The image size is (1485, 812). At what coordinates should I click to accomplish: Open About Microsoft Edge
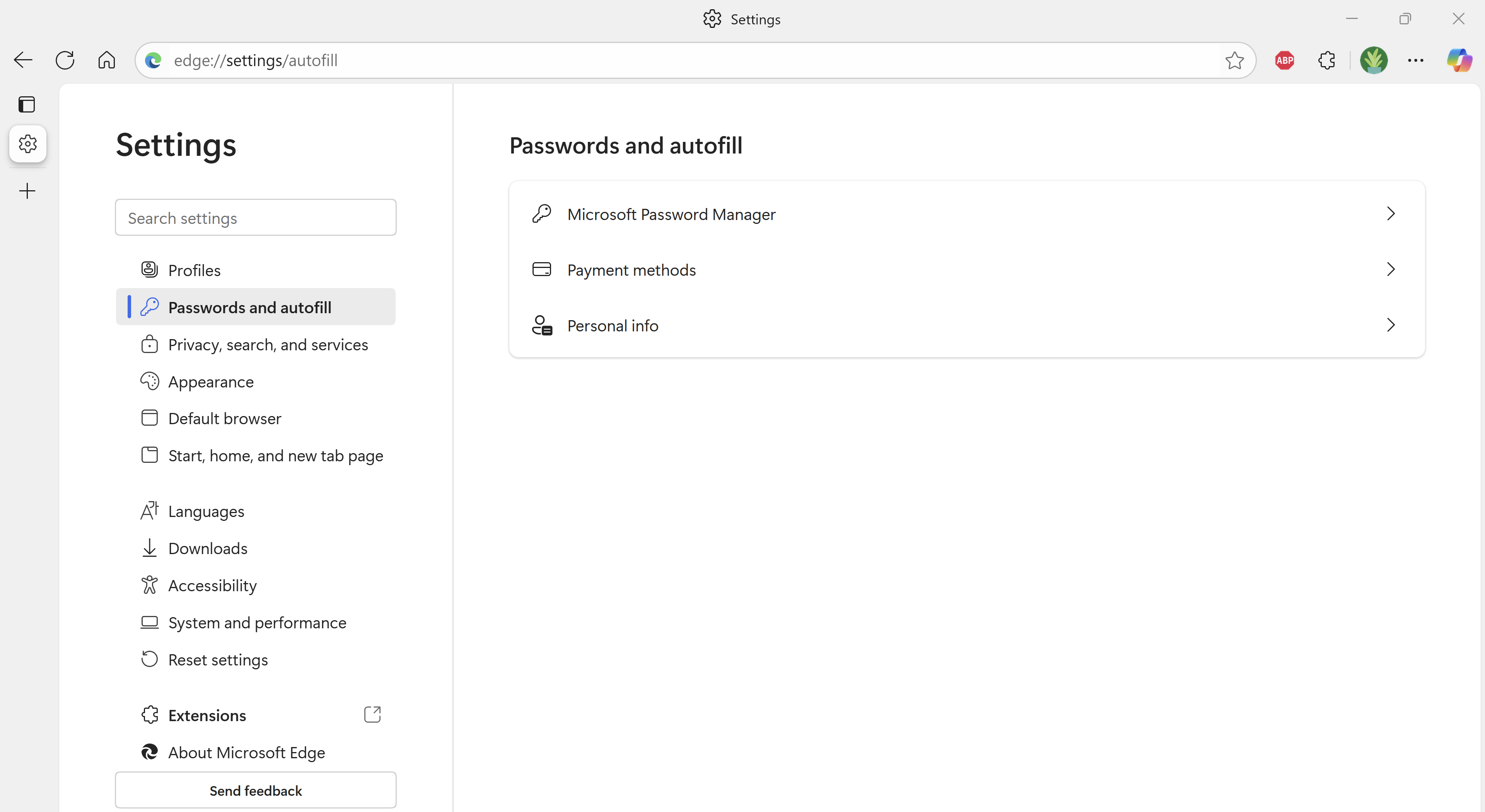coord(246,752)
